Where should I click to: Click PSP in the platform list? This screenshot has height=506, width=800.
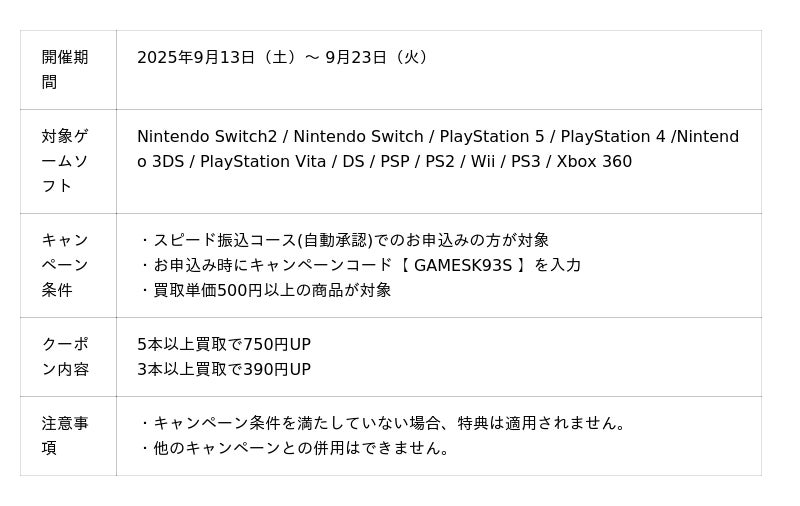(394, 162)
